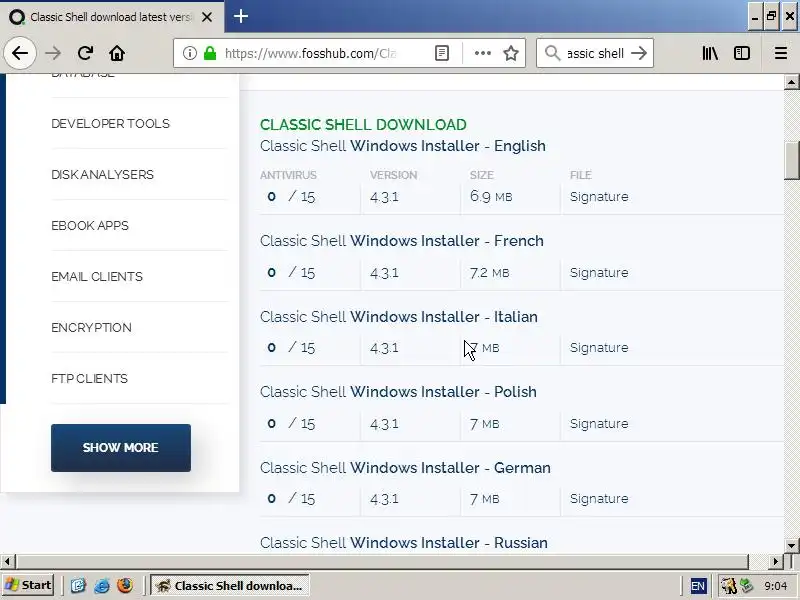Open Ebook Apps category
The height and width of the screenshot is (600, 800).
click(x=90, y=226)
